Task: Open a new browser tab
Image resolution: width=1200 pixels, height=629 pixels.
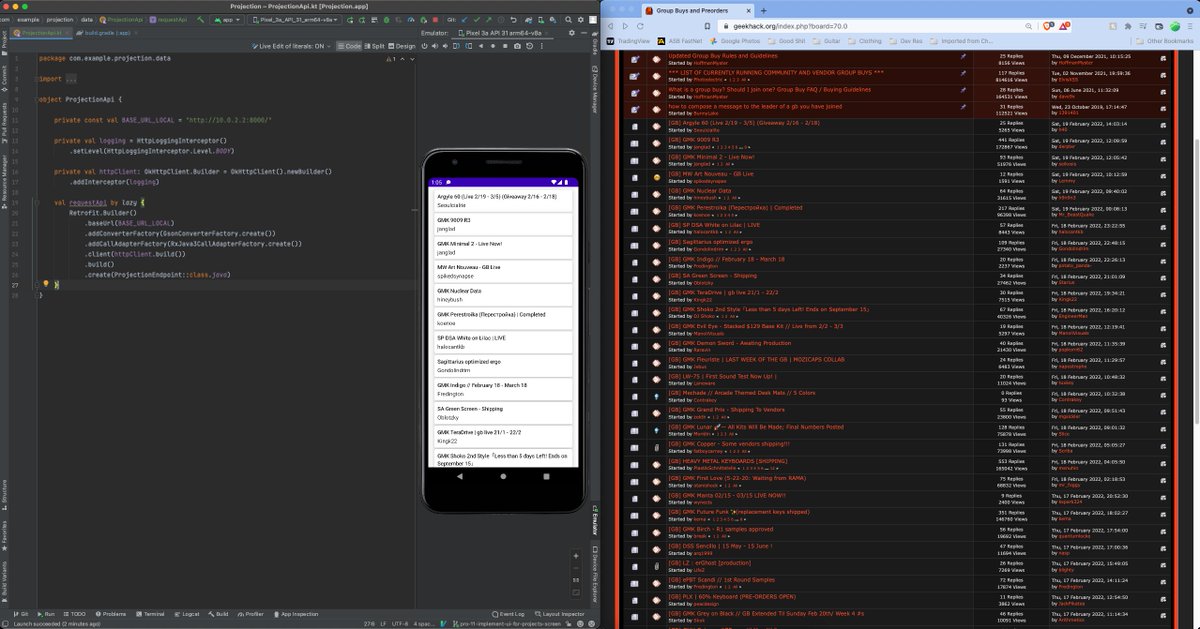Action: (x=764, y=10)
